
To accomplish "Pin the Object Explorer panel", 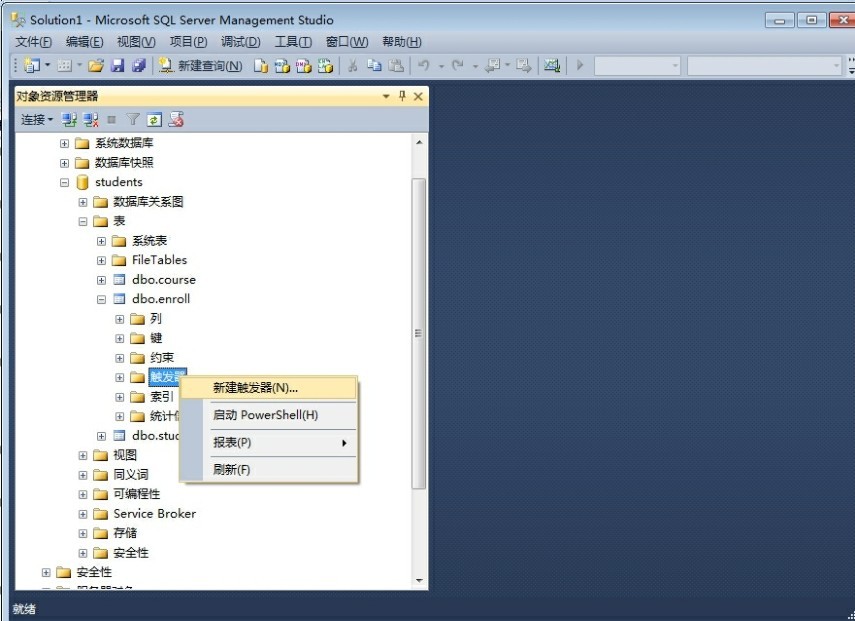I will [x=402, y=96].
